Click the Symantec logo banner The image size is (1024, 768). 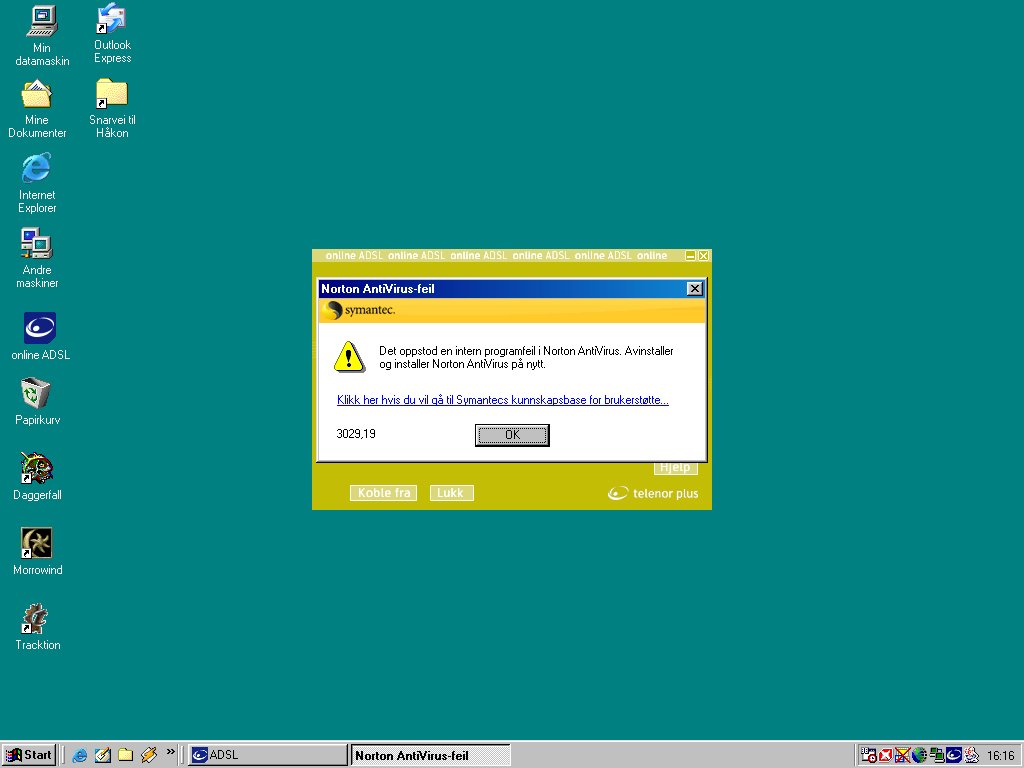[512, 310]
